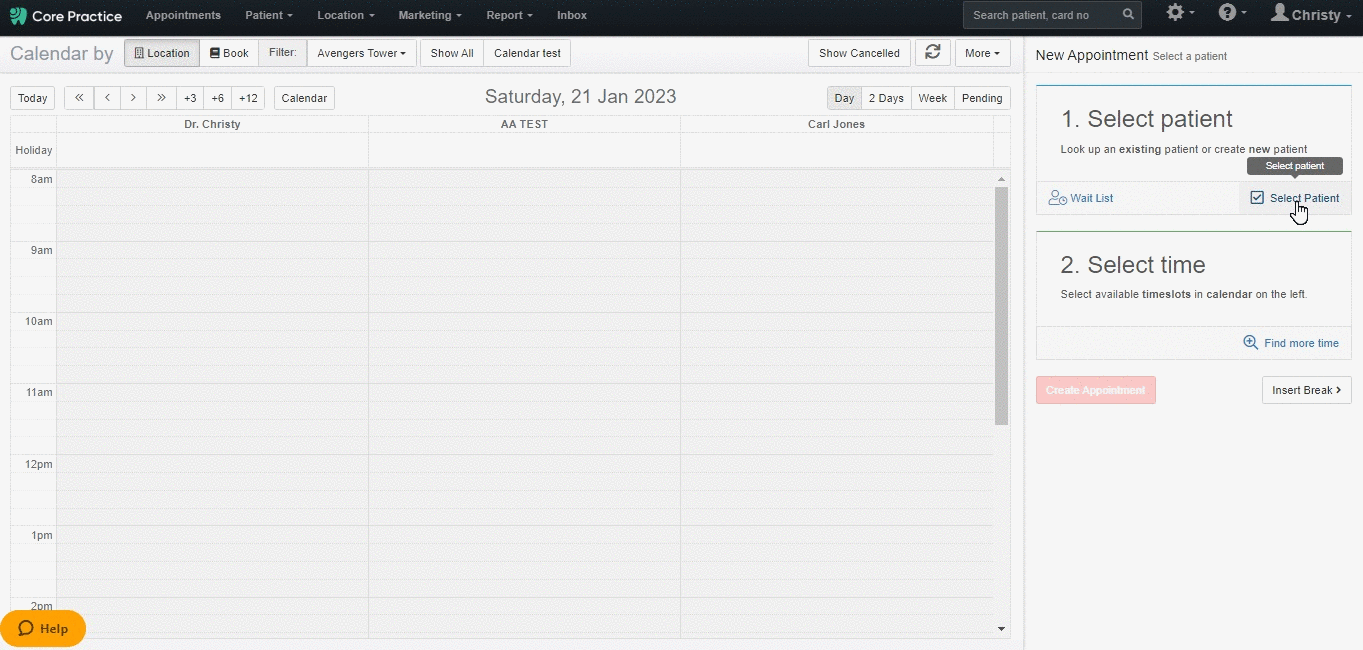This screenshot has width=1363, height=650.
Task: Click the search magnifier icon
Action: click(1128, 15)
